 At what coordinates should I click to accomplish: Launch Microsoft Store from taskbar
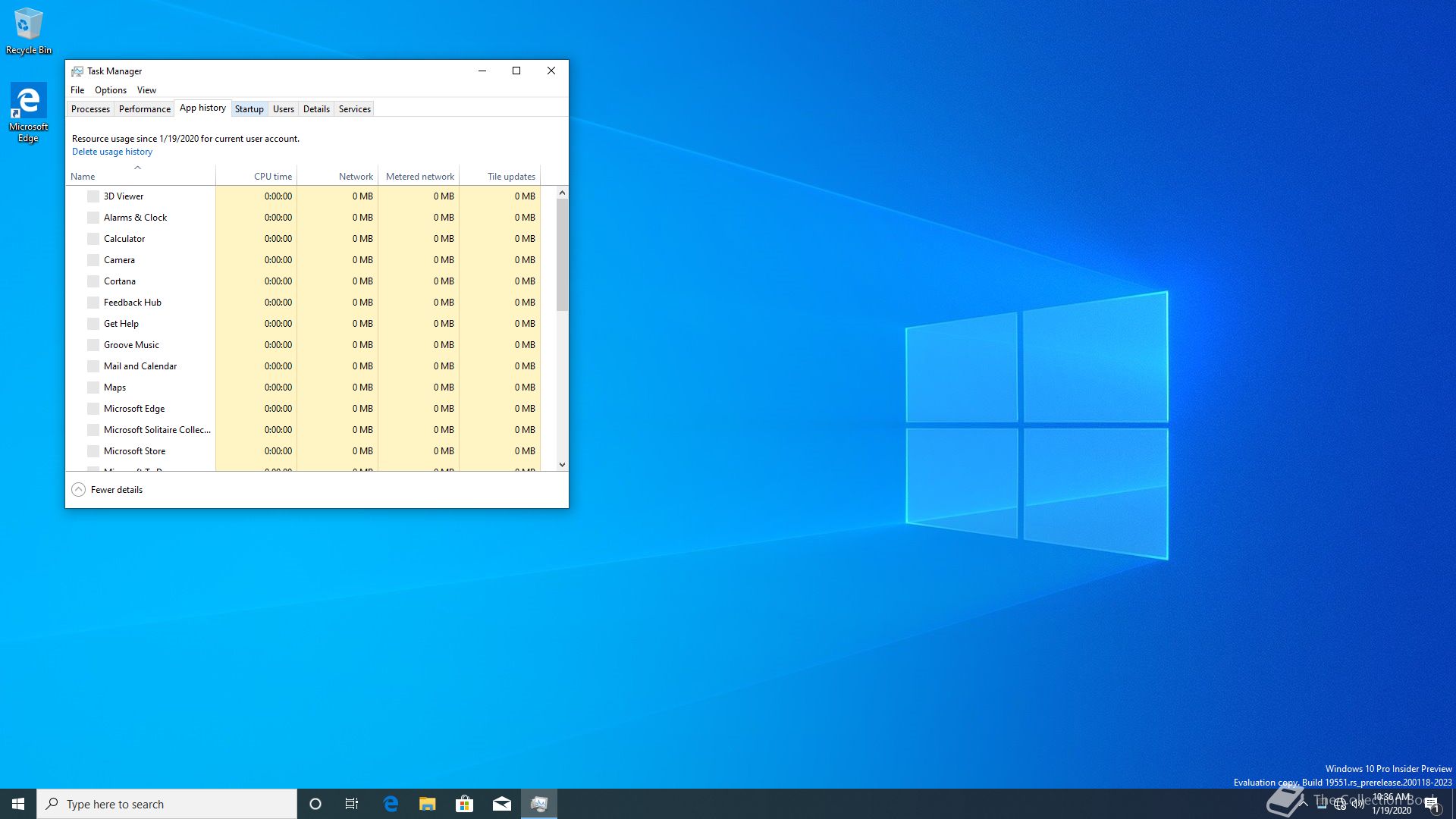pyautogui.click(x=464, y=804)
